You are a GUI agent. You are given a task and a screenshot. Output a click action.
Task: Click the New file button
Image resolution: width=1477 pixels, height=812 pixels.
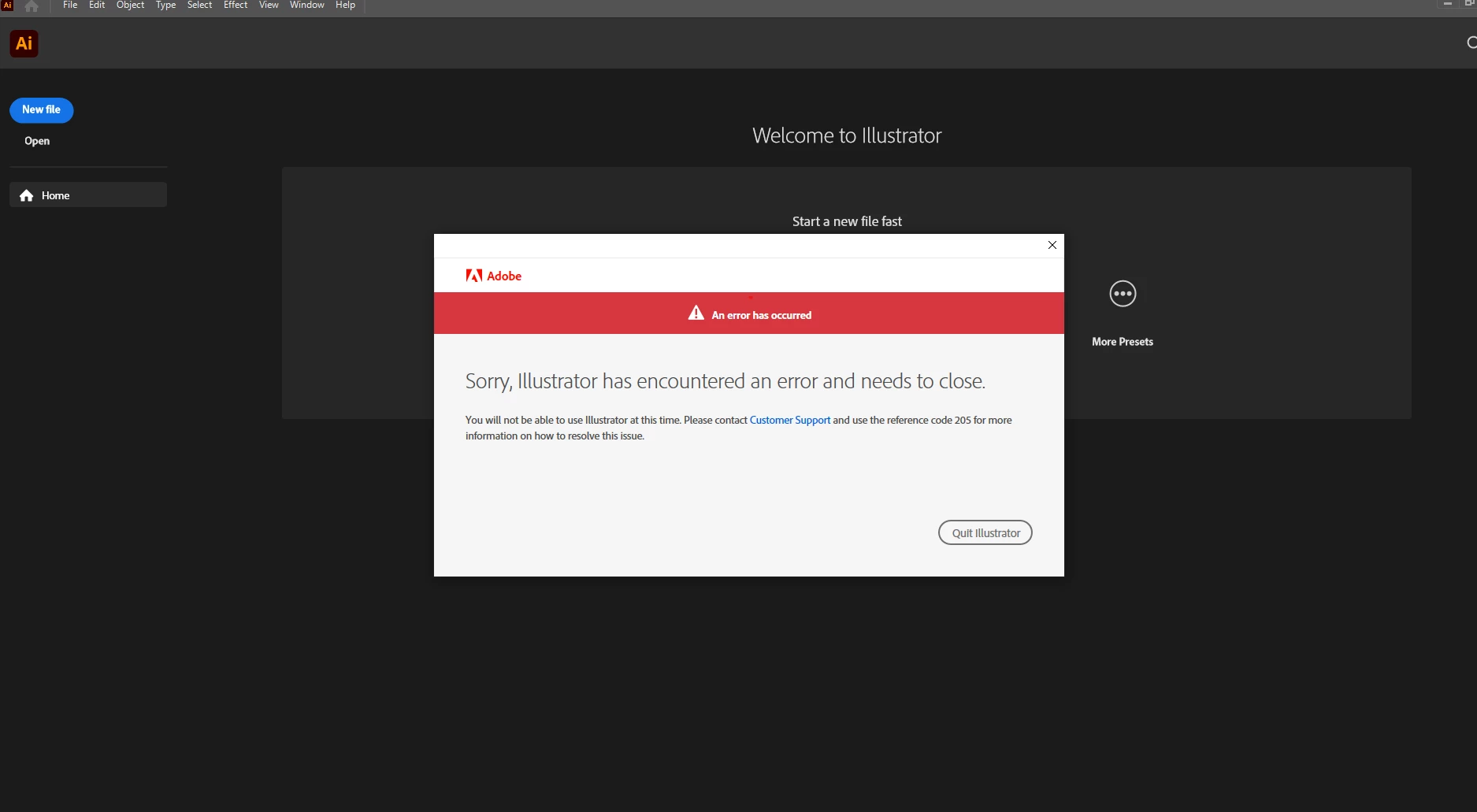tap(42, 110)
